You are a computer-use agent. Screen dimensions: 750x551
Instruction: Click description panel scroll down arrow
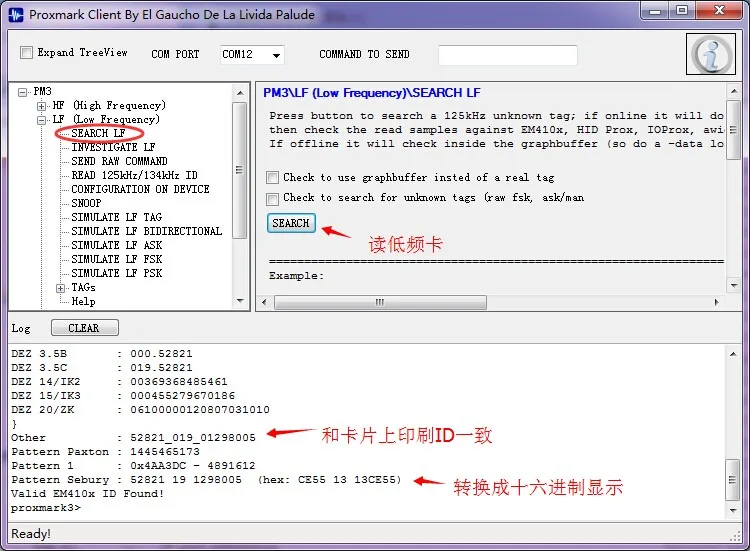[734, 286]
